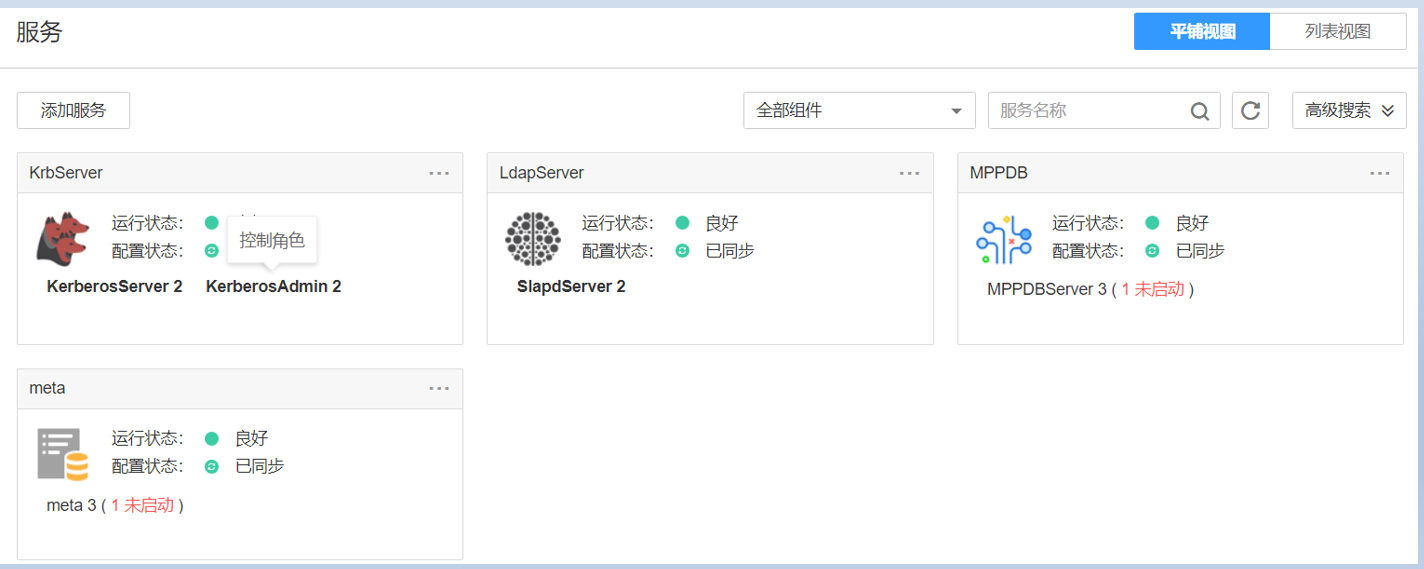
Task: Click the 服务 page heading
Action: tap(39, 32)
